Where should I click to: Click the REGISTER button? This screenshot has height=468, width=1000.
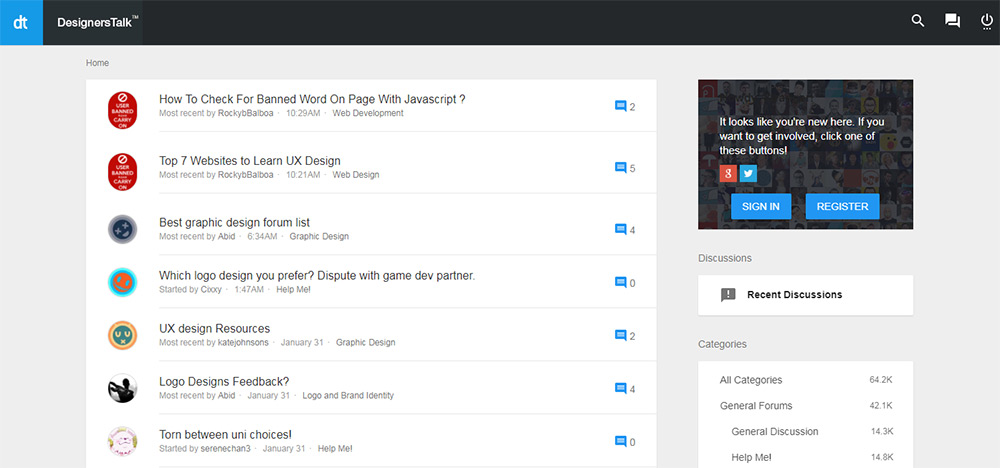click(x=842, y=207)
